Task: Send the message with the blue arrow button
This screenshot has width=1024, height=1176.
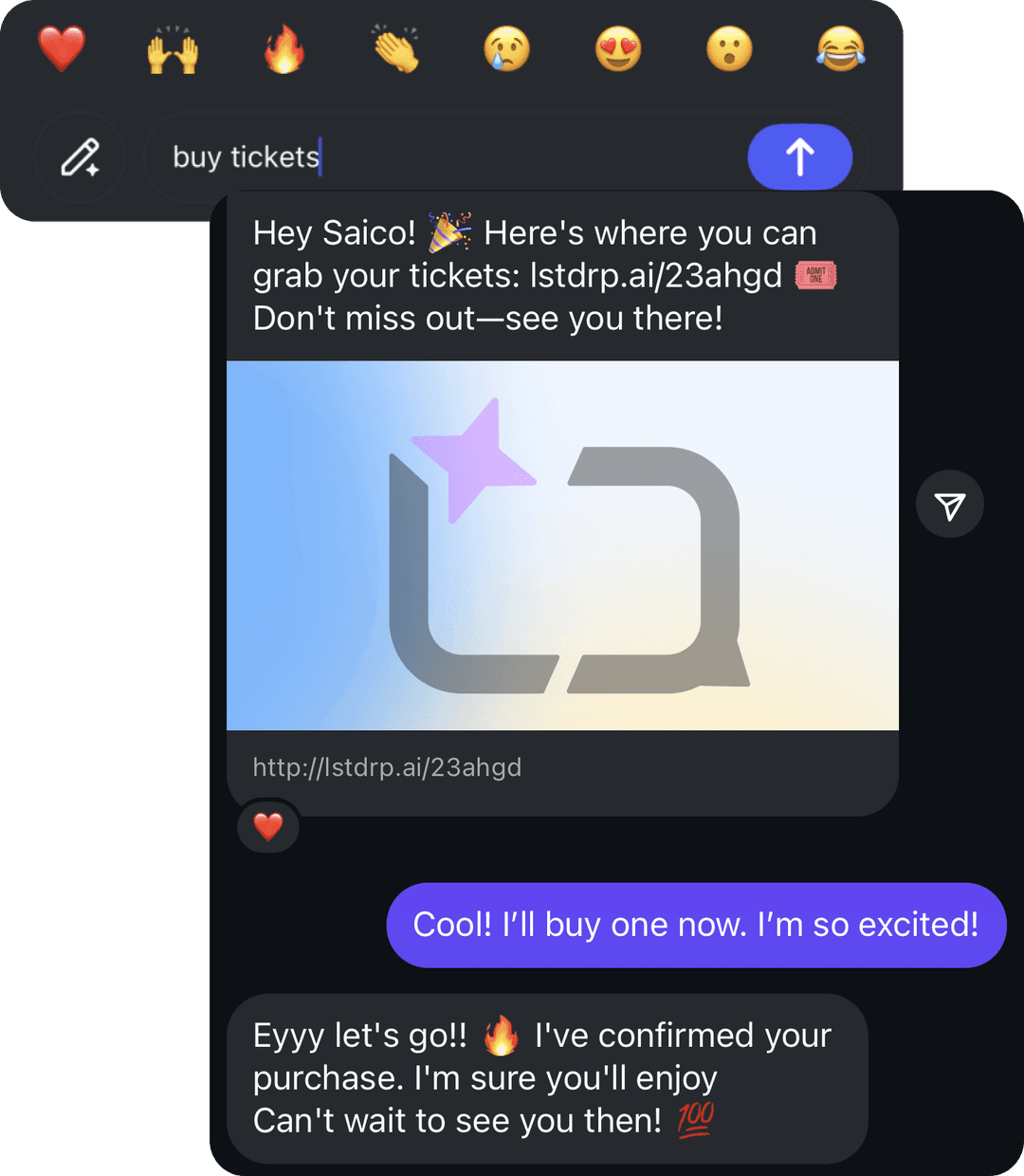Action: pyautogui.click(x=799, y=157)
